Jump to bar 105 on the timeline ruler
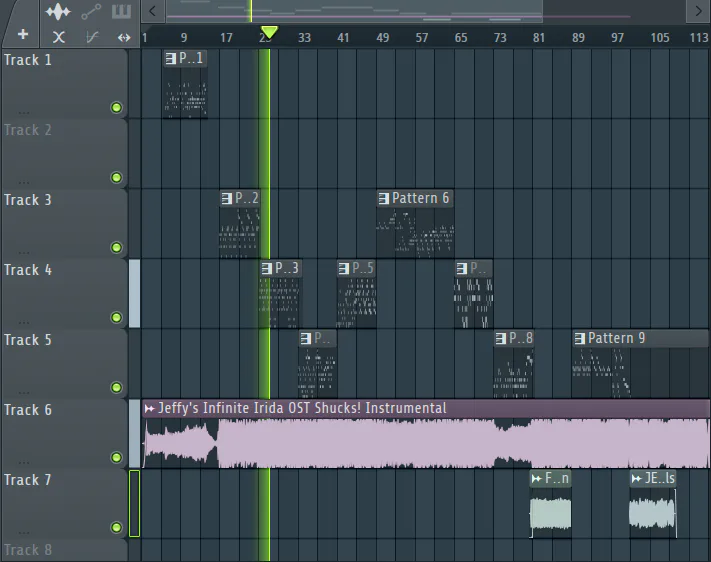Screen dimensions: 711x562 [x=660, y=38]
